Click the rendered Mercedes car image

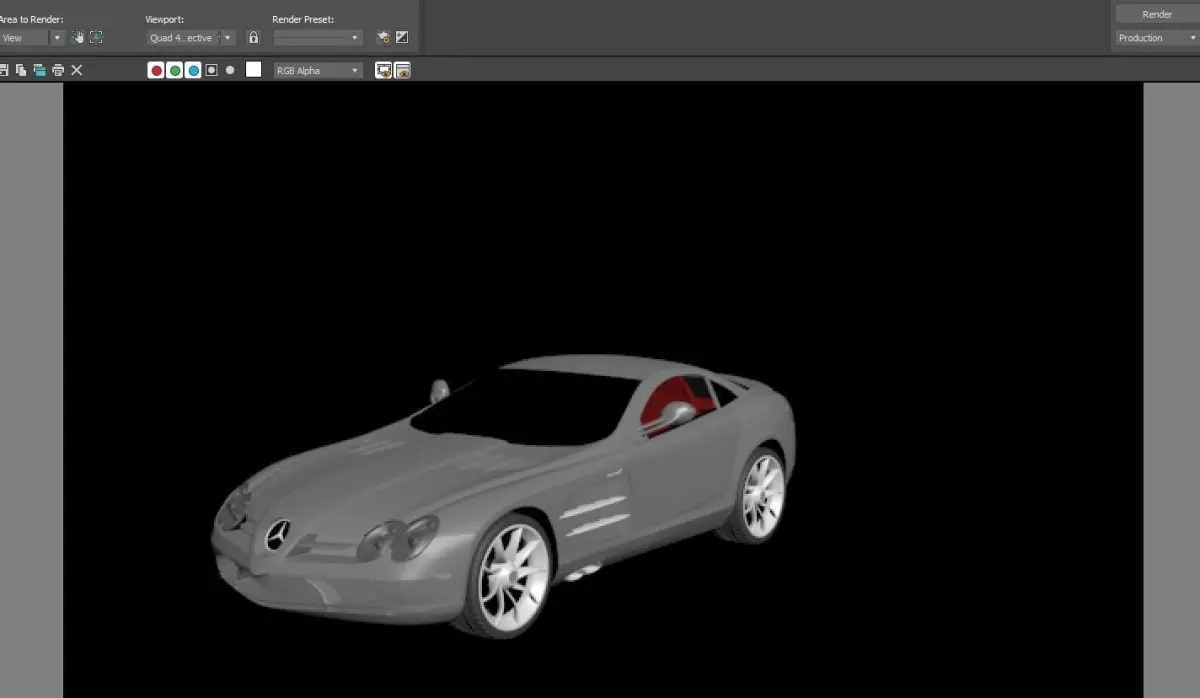point(503,495)
